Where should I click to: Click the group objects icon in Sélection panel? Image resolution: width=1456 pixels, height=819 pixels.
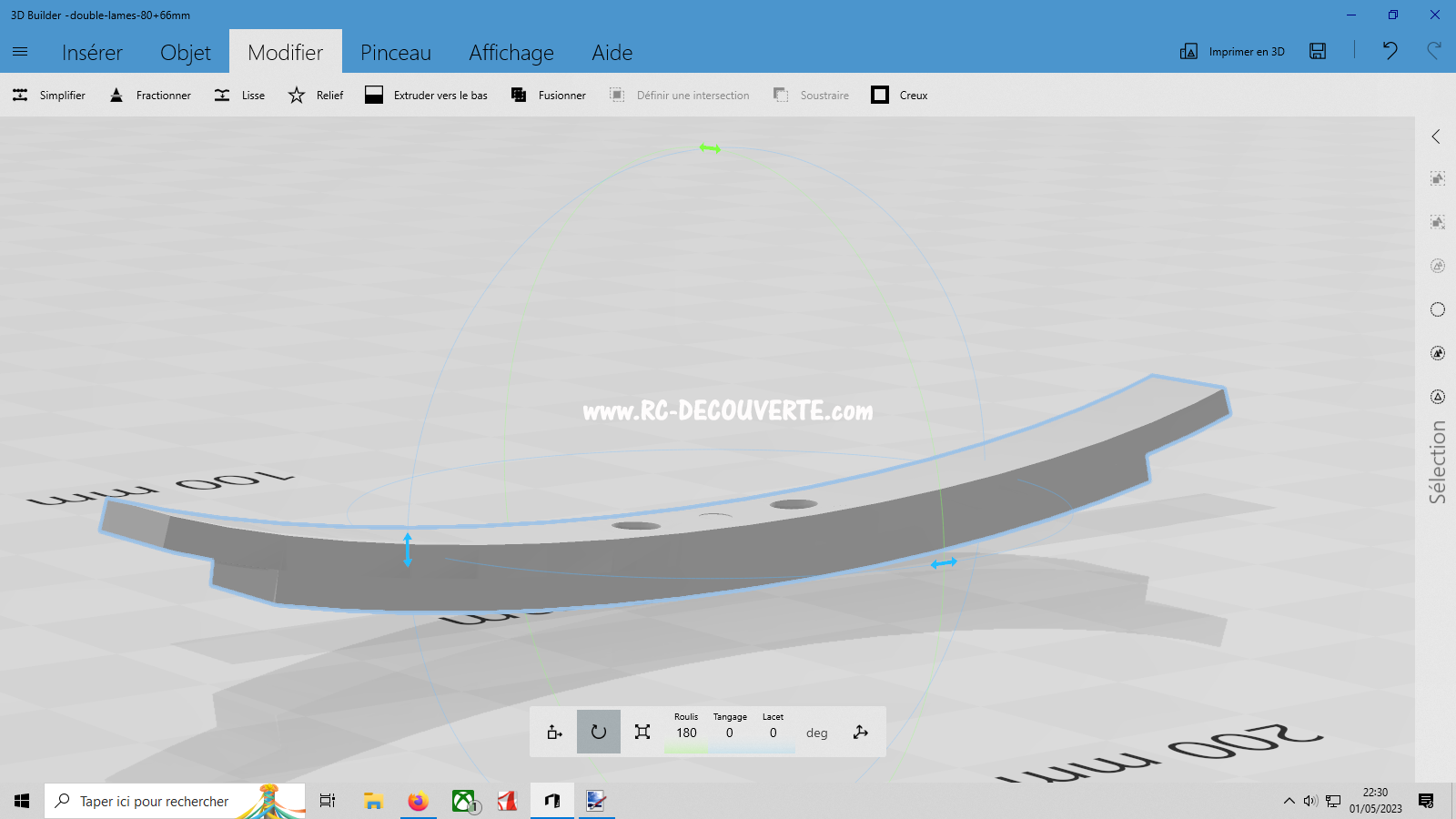[1438, 178]
